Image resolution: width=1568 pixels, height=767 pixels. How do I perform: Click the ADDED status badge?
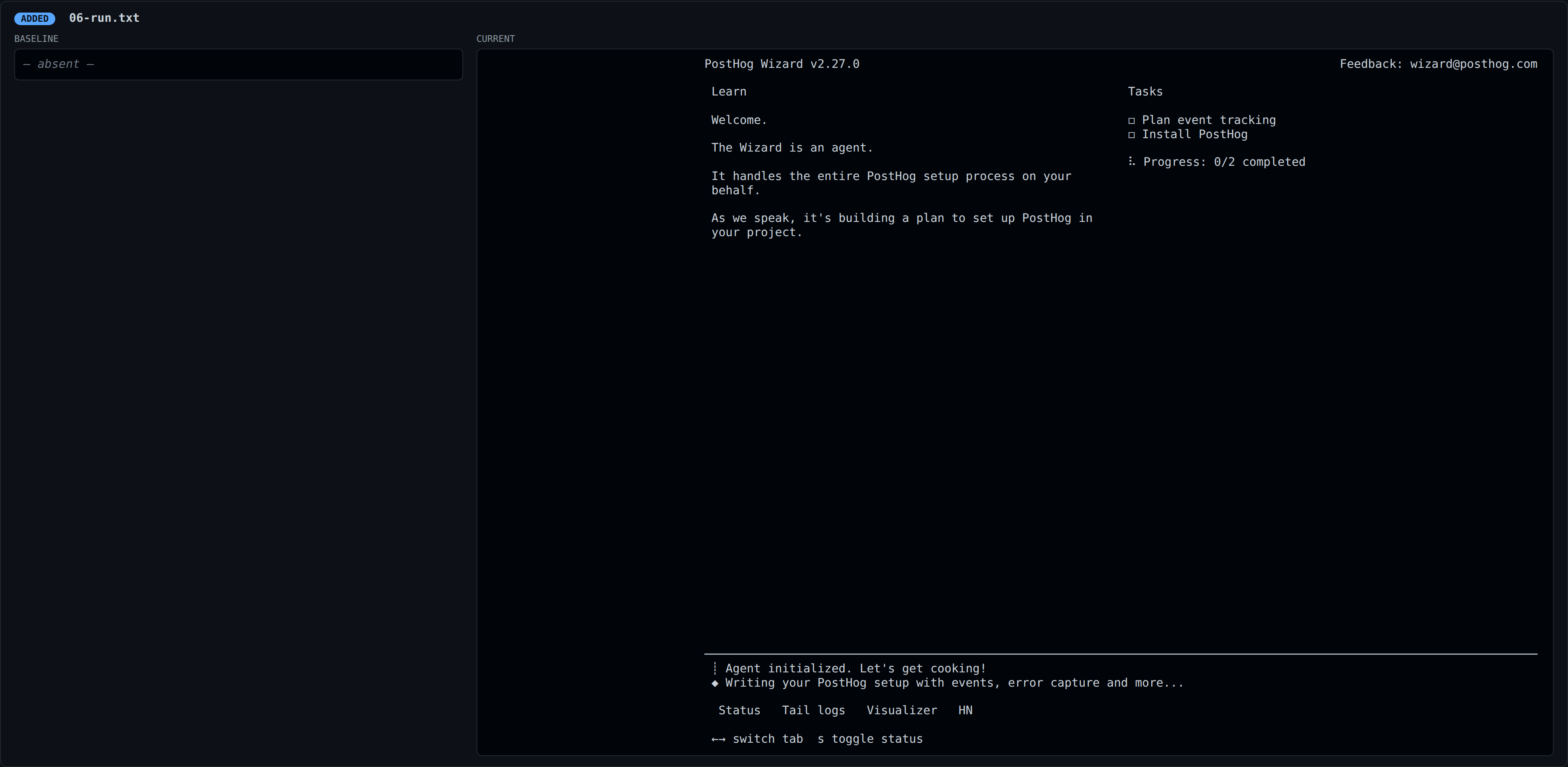point(35,19)
